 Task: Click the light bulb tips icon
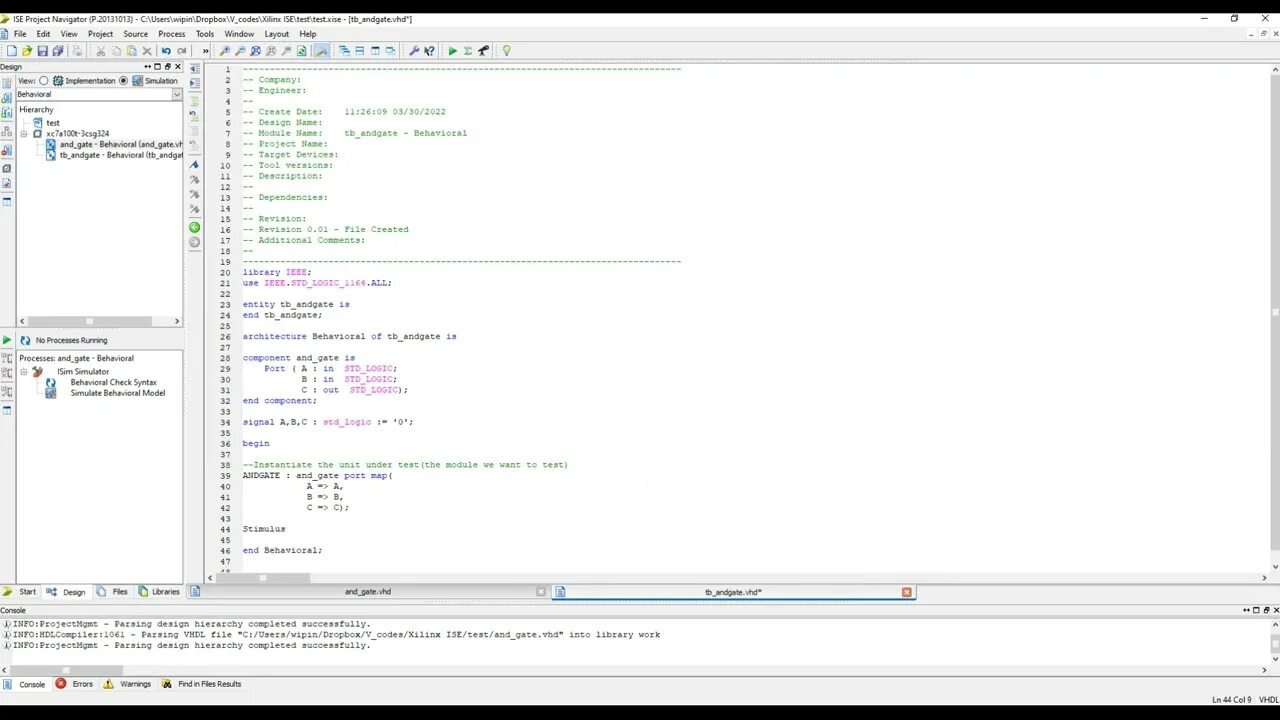506,50
